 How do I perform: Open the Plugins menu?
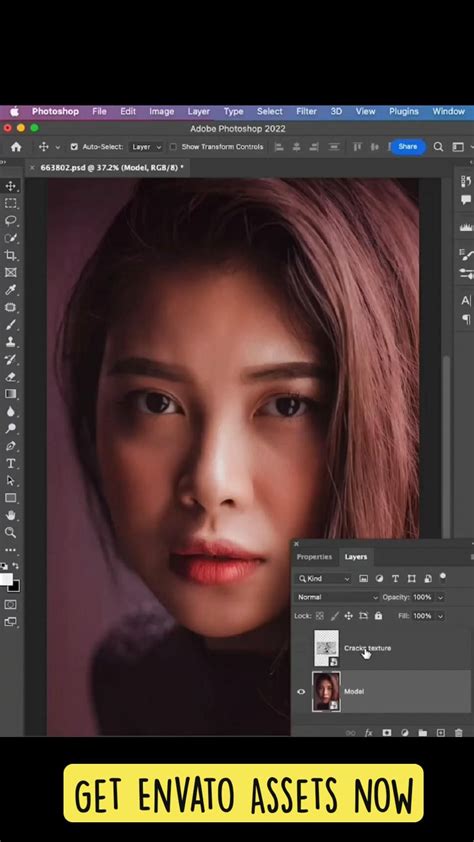tap(404, 111)
